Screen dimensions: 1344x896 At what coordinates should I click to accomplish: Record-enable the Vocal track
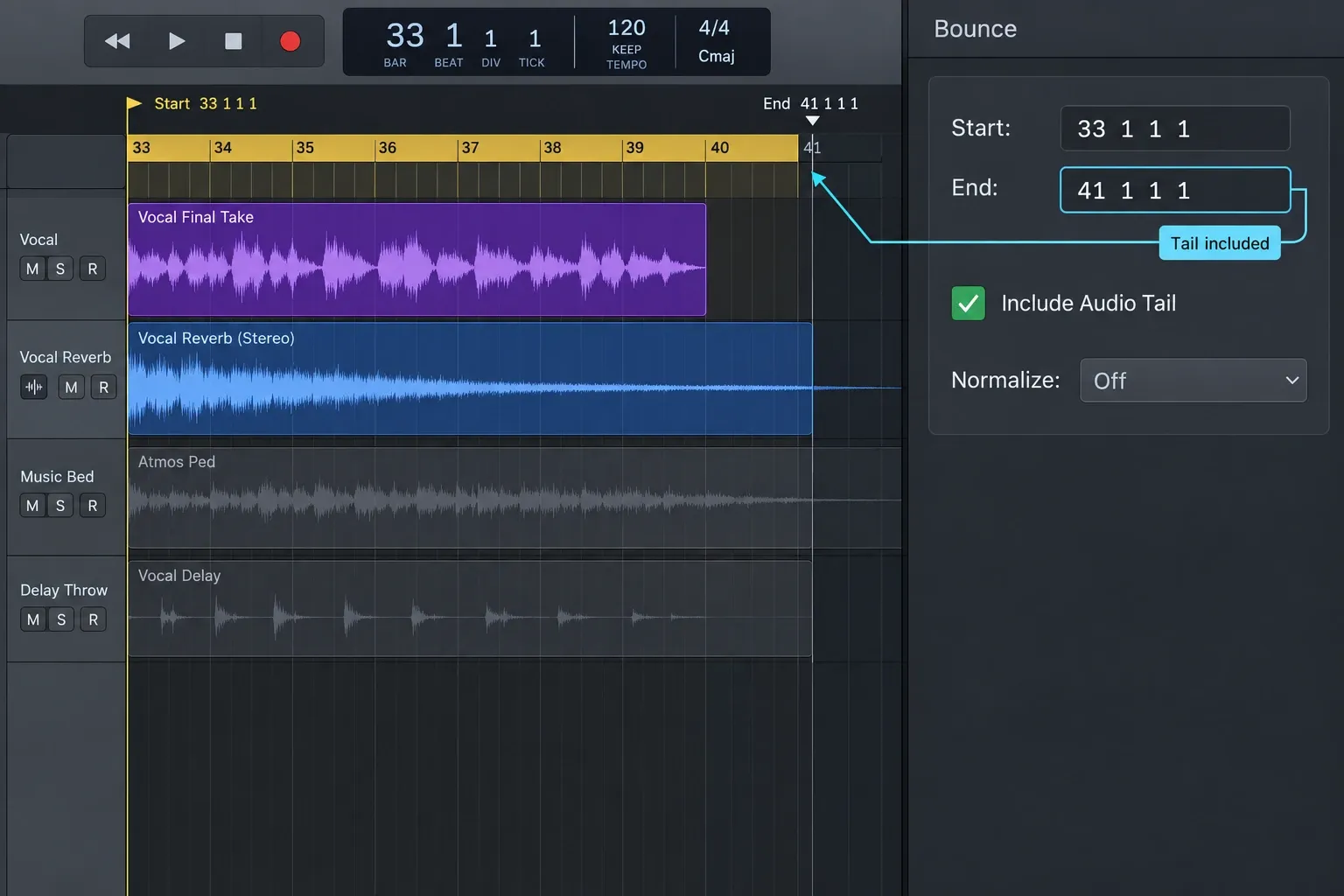[93, 269]
